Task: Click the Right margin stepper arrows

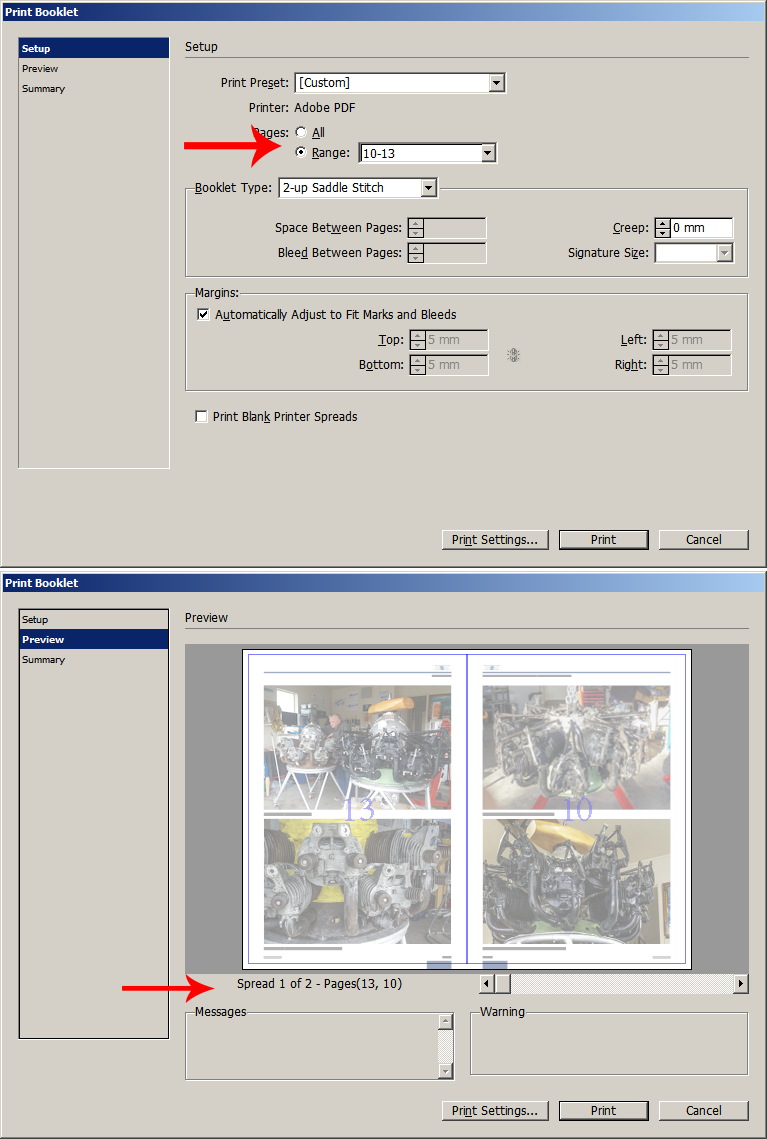Action: (661, 365)
